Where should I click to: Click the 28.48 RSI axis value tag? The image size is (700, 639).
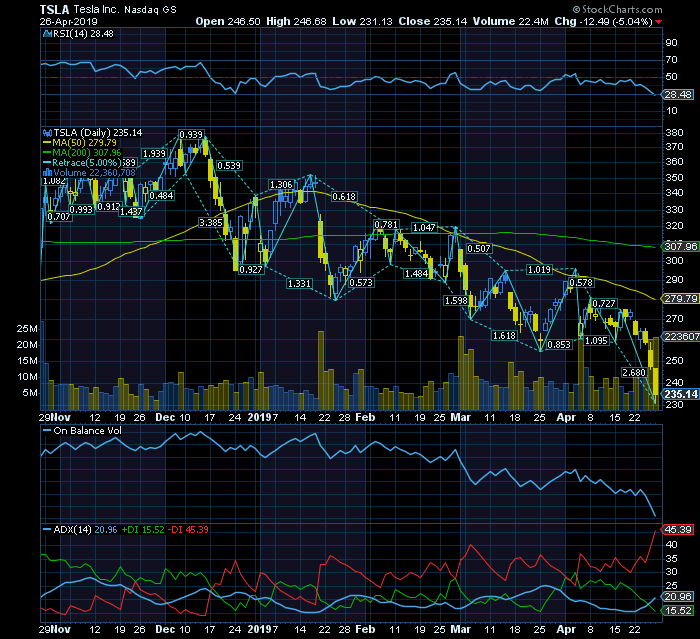click(678, 95)
